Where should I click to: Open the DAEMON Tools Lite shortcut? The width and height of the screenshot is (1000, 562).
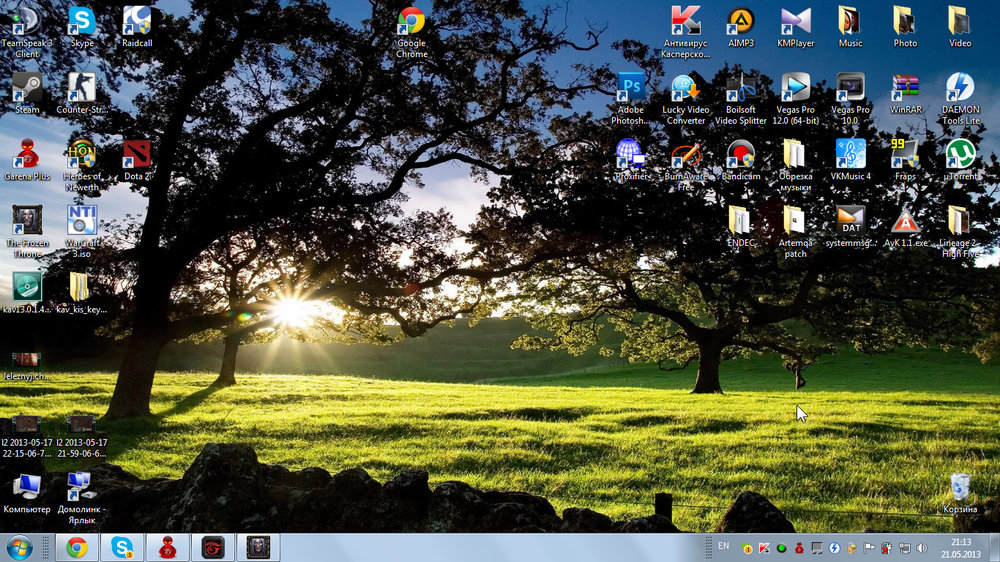[x=960, y=88]
